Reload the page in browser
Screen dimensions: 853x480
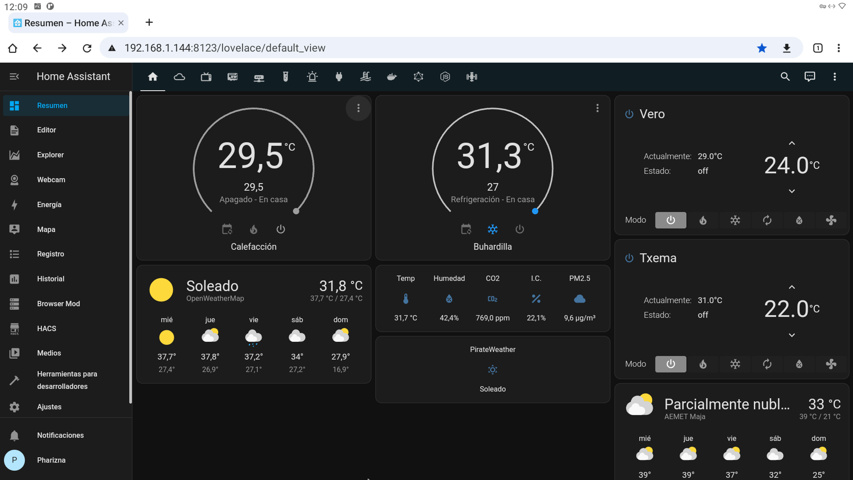[x=87, y=48]
